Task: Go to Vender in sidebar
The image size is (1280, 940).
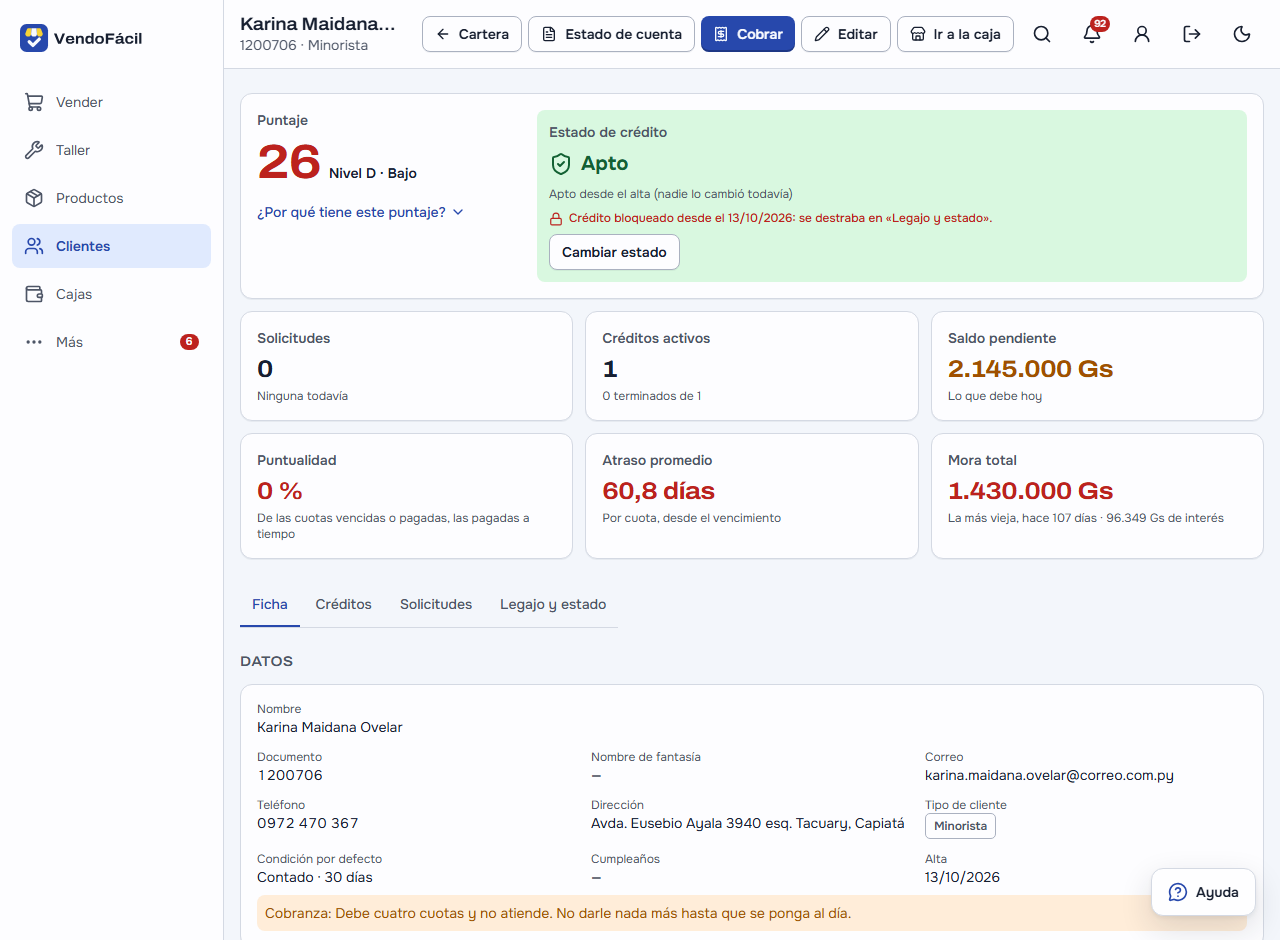Action: tap(111, 102)
